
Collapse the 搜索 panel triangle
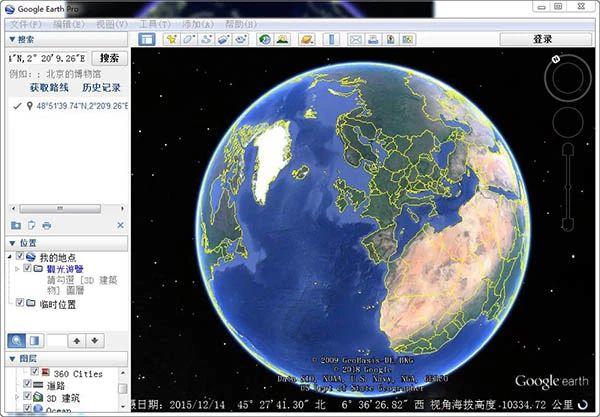[12, 39]
